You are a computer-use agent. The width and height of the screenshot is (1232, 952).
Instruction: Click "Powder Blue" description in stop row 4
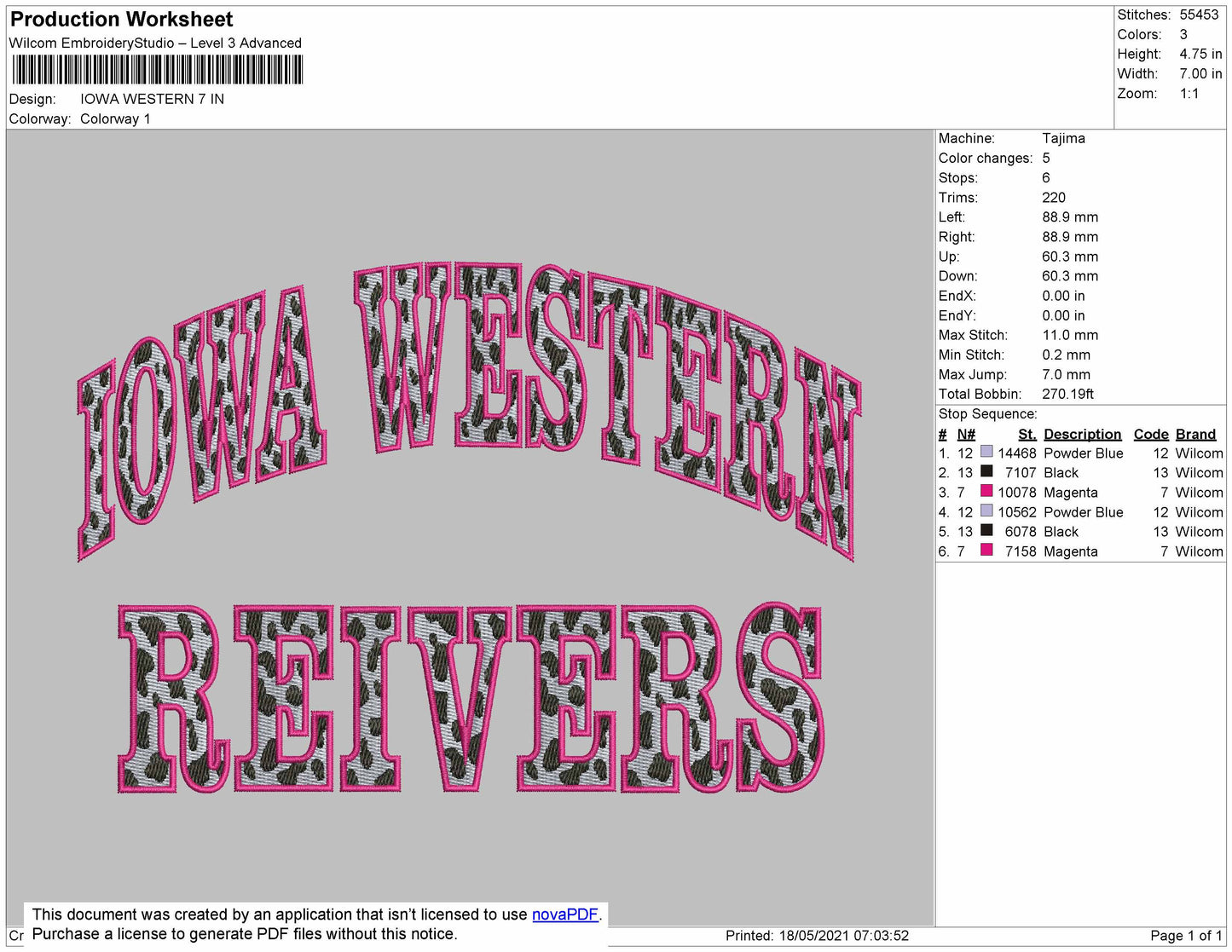(x=1084, y=512)
